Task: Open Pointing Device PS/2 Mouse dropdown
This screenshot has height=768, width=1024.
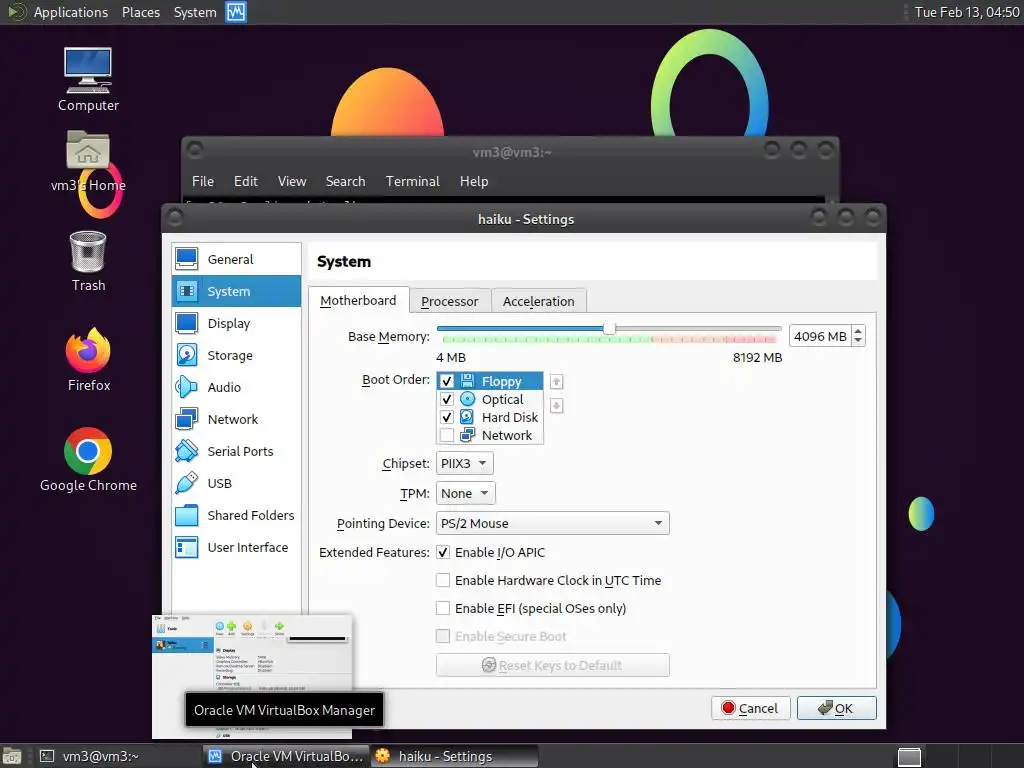Action: pyautogui.click(x=552, y=523)
